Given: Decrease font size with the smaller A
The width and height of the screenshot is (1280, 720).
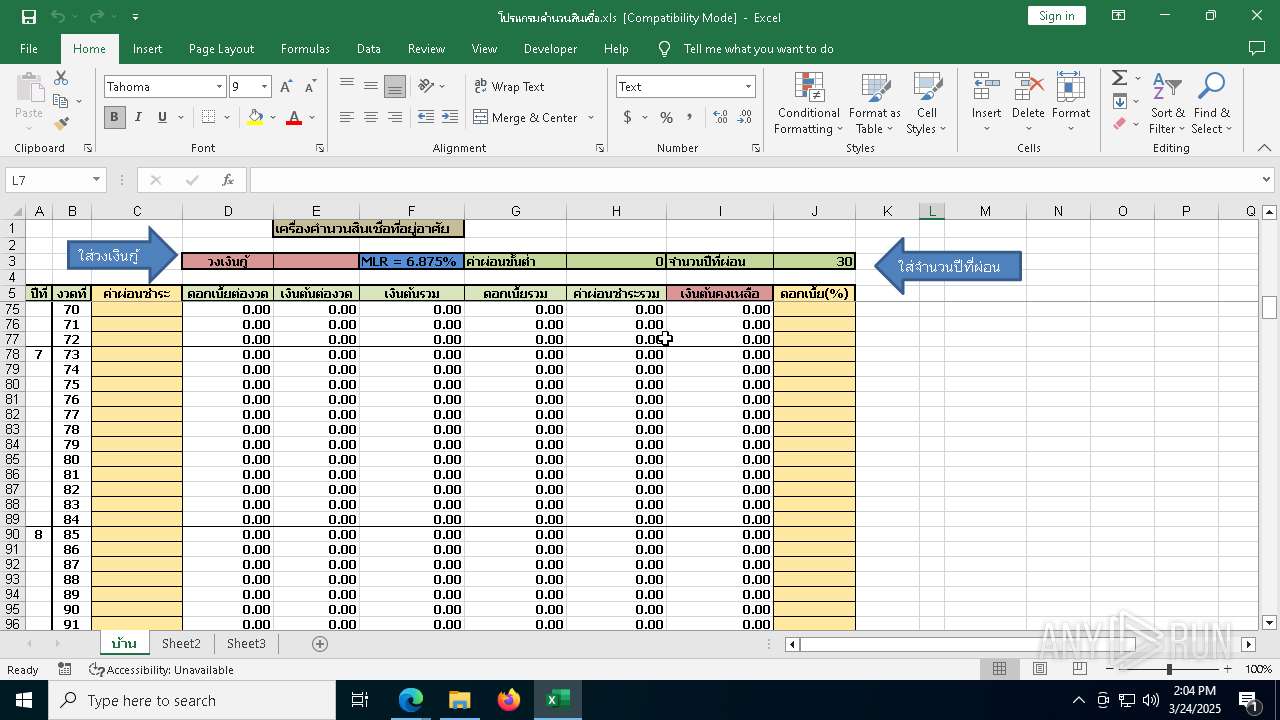Looking at the screenshot, I should [310, 87].
